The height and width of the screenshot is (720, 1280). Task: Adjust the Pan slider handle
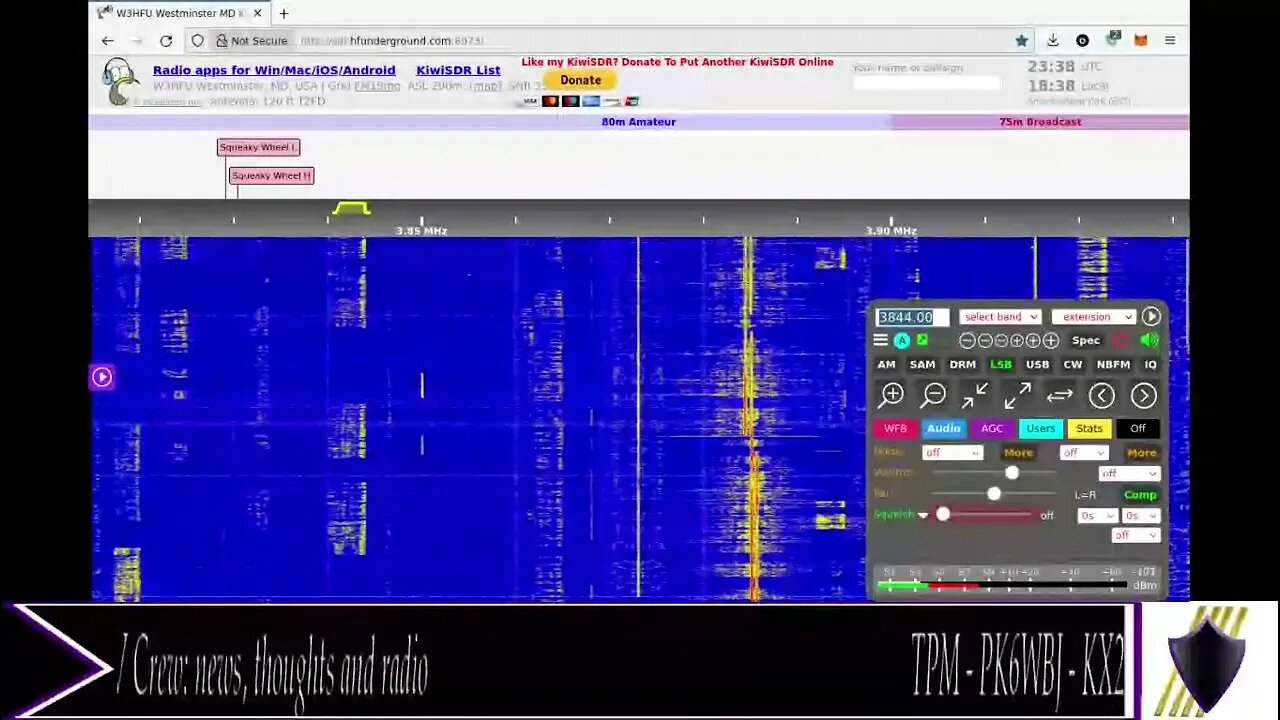tap(993, 494)
